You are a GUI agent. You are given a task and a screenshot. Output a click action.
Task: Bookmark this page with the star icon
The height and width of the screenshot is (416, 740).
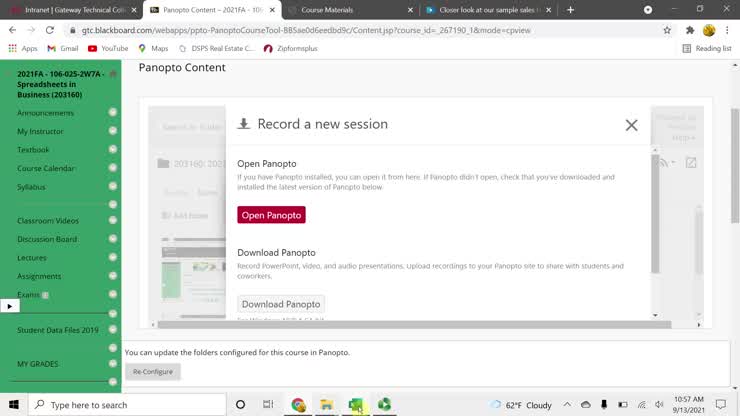point(667,30)
